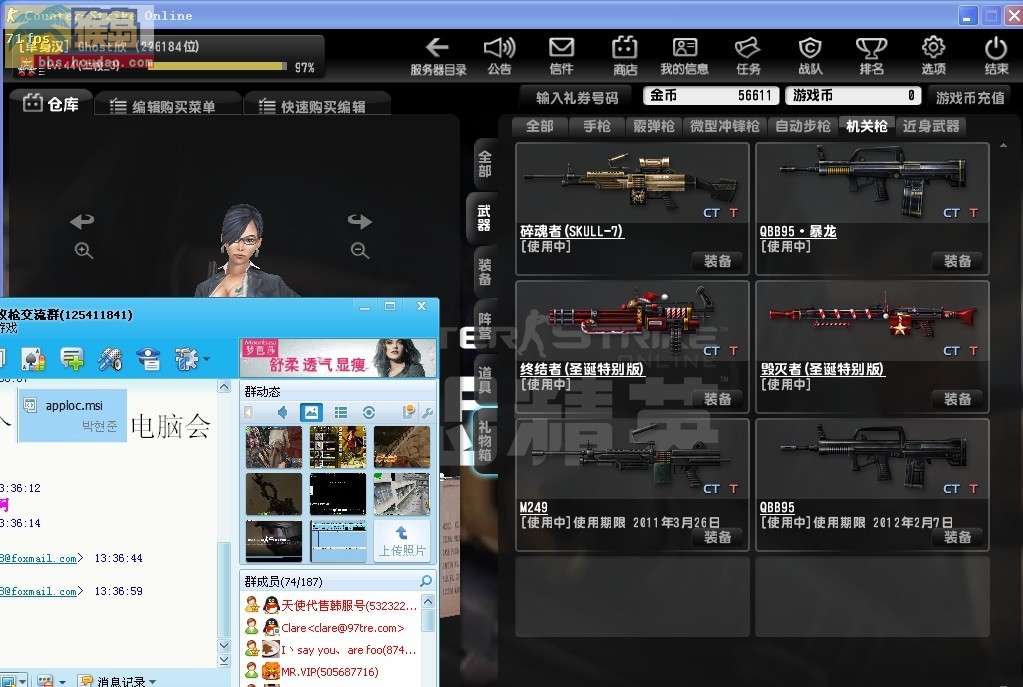Select the 近身武器 melee tab
This screenshot has width=1023, height=687.
[x=931, y=126]
